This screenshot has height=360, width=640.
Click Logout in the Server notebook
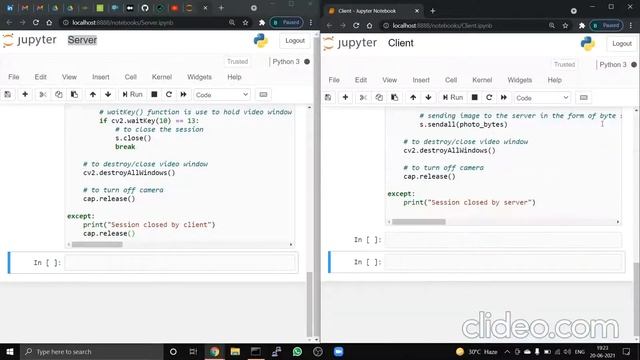tap(295, 41)
